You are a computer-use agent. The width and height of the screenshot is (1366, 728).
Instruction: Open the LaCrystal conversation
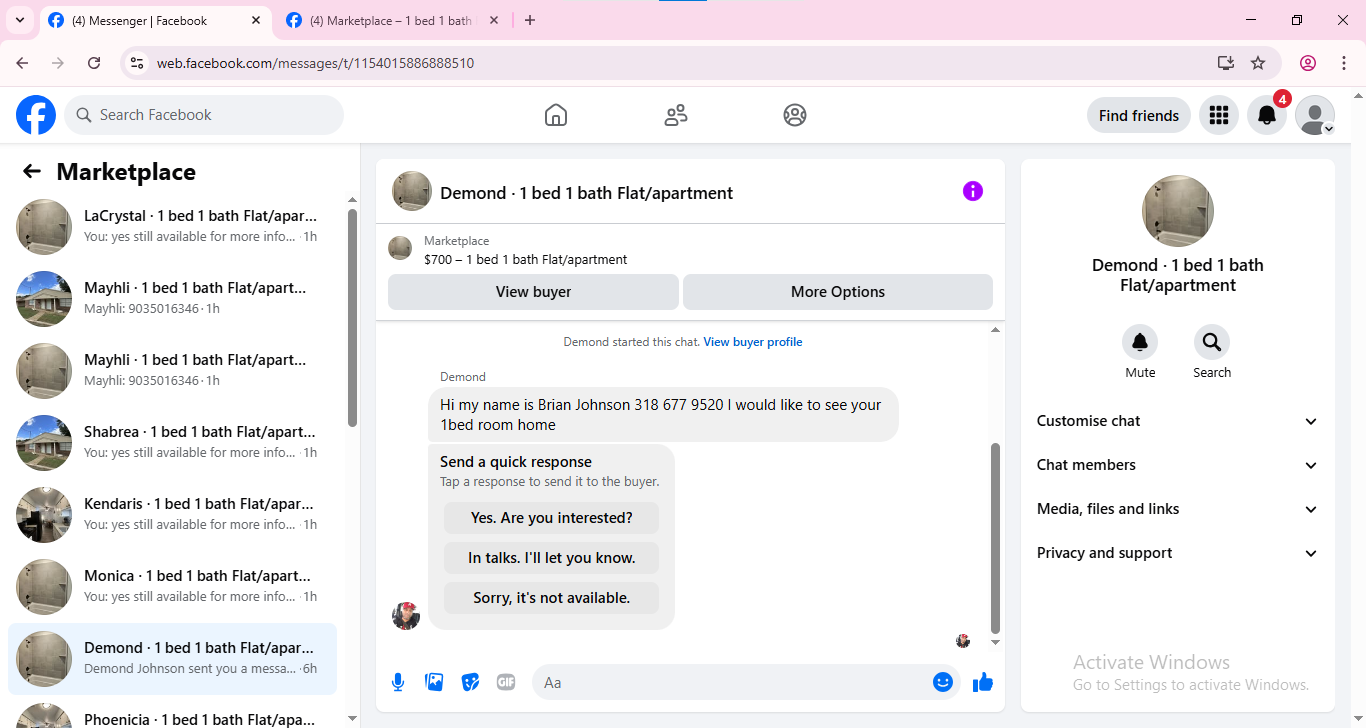pyautogui.click(x=172, y=226)
